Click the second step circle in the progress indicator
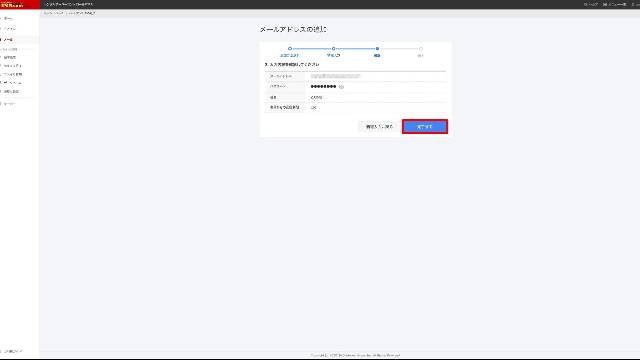This screenshot has height=360, width=640. [333, 49]
